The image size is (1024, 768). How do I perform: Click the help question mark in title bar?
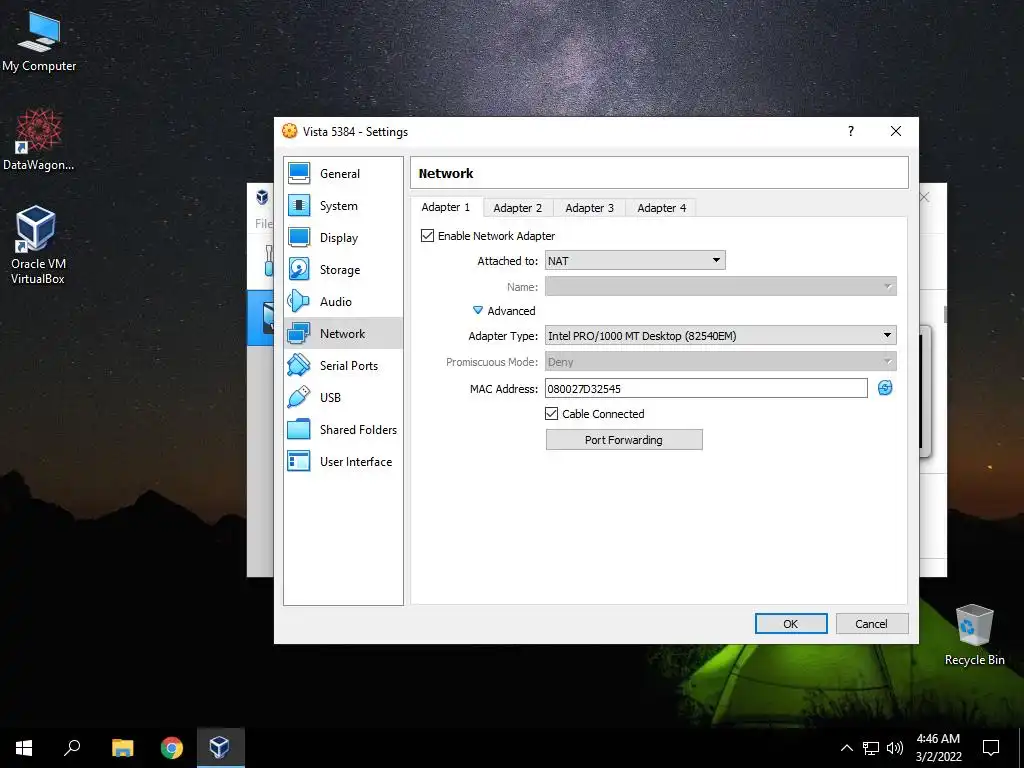coord(850,131)
